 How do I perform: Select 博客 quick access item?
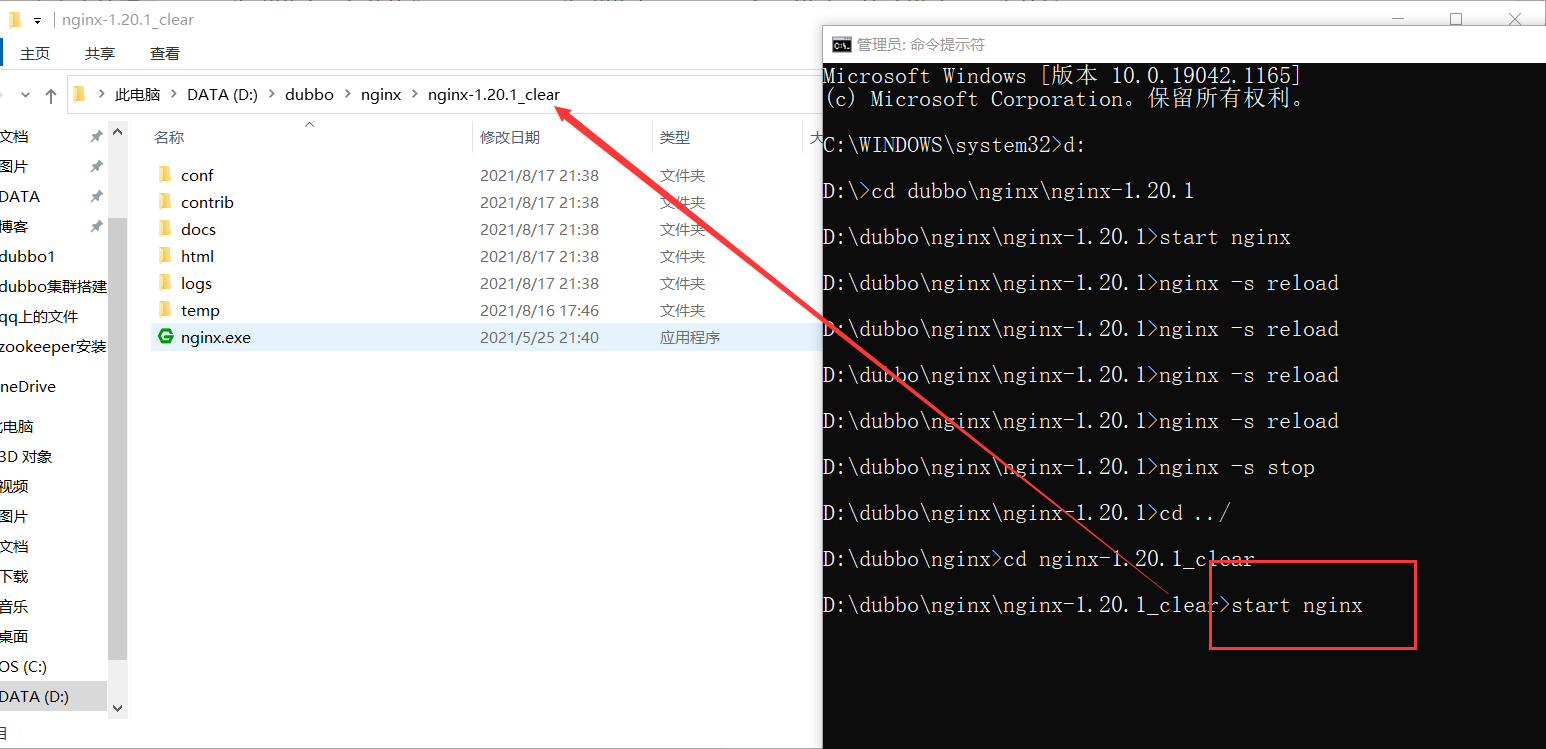14,226
